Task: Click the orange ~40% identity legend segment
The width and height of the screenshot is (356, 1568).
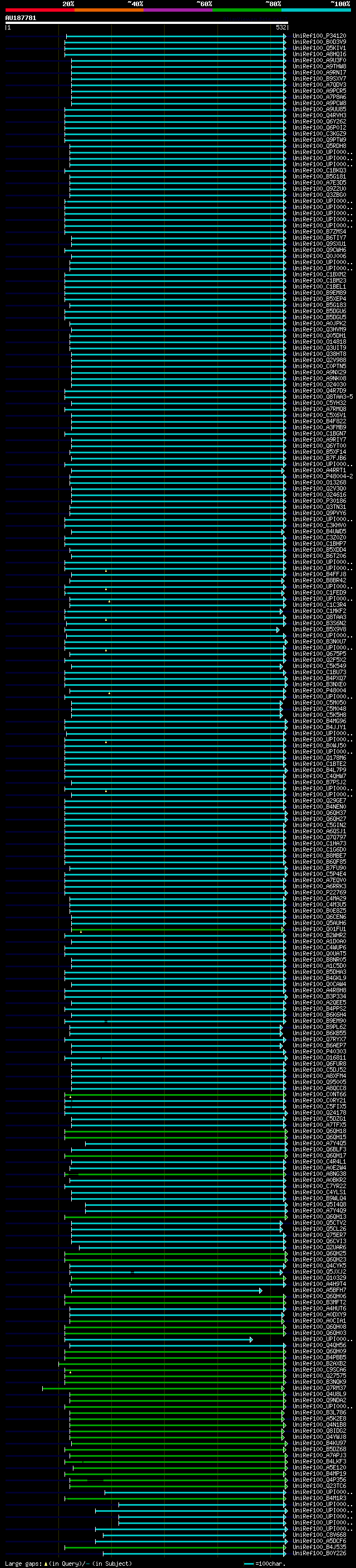Action: [x=109, y=10]
